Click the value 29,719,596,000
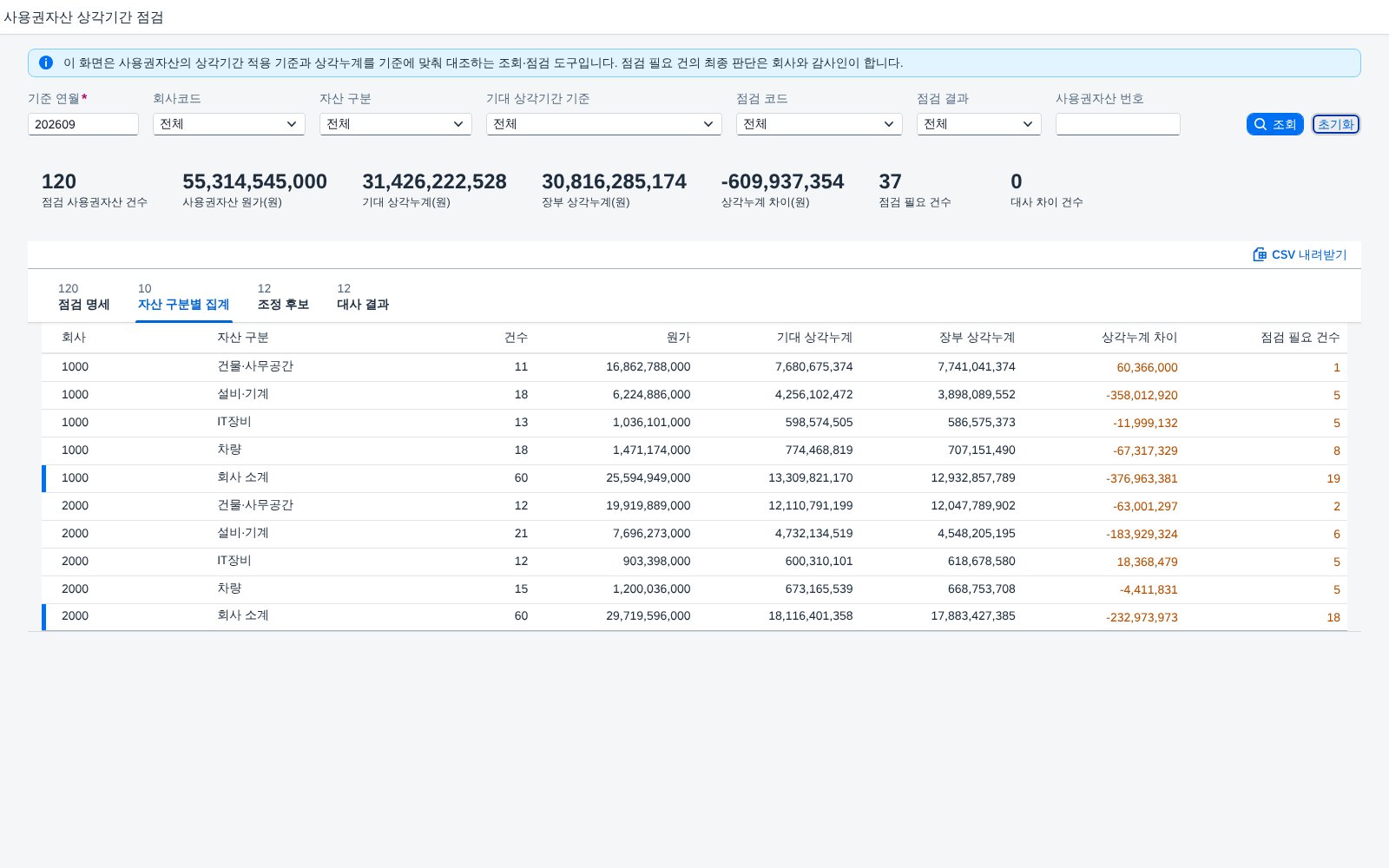The image size is (1389, 868). coord(648,616)
